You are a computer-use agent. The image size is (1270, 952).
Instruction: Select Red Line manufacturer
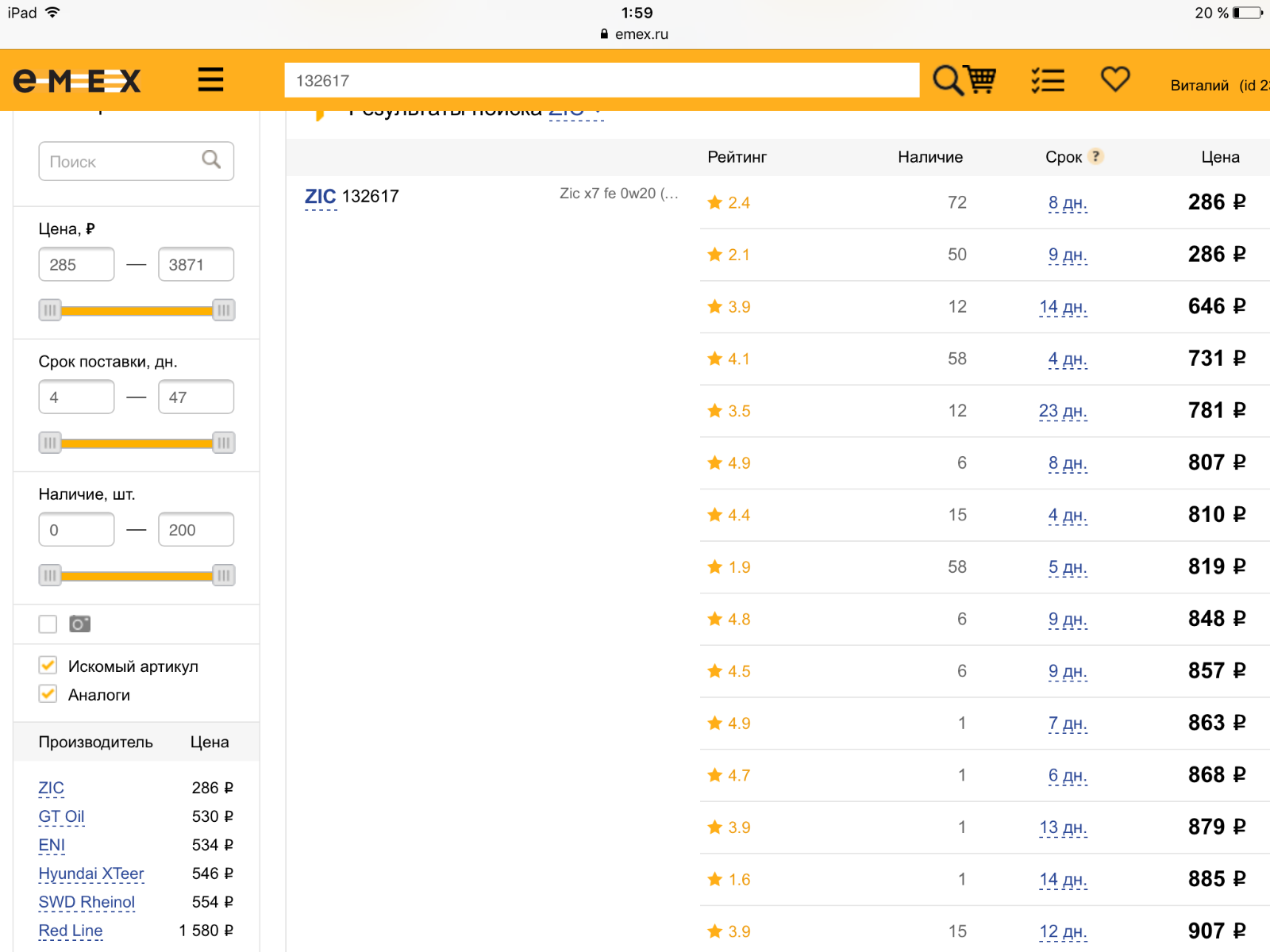tap(71, 931)
